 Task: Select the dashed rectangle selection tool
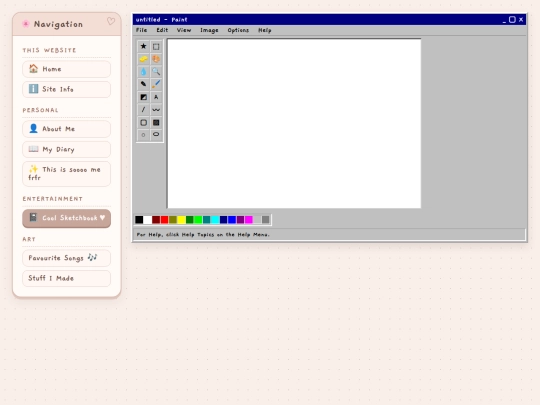click(x=156, y=46)
